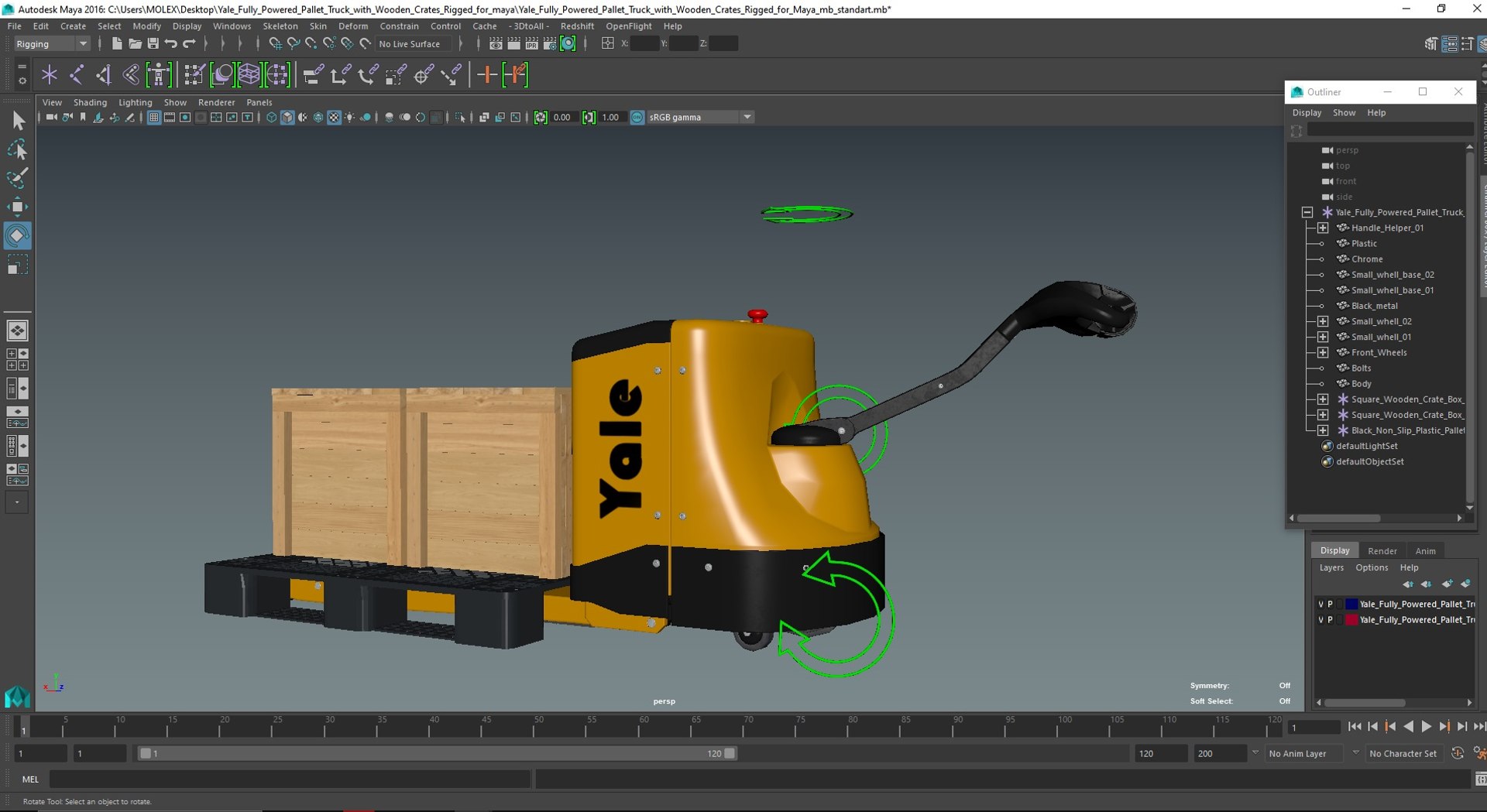Open the Constrain menu

[x=399, y=26]
